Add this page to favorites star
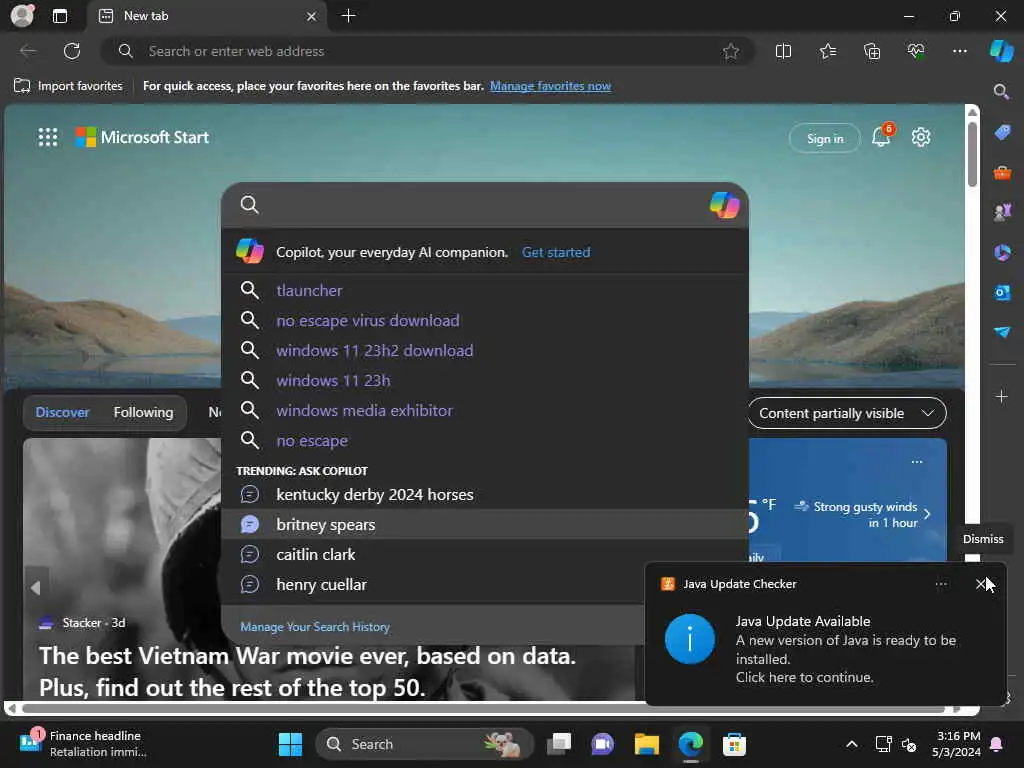The height and width of the screenshot is (768, 1024). (731, 51)
